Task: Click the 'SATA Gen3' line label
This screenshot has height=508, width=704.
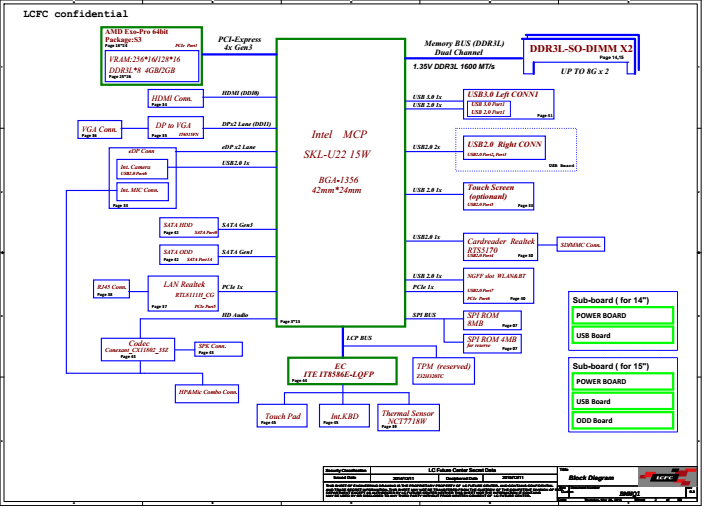Action: coord(237,225)
